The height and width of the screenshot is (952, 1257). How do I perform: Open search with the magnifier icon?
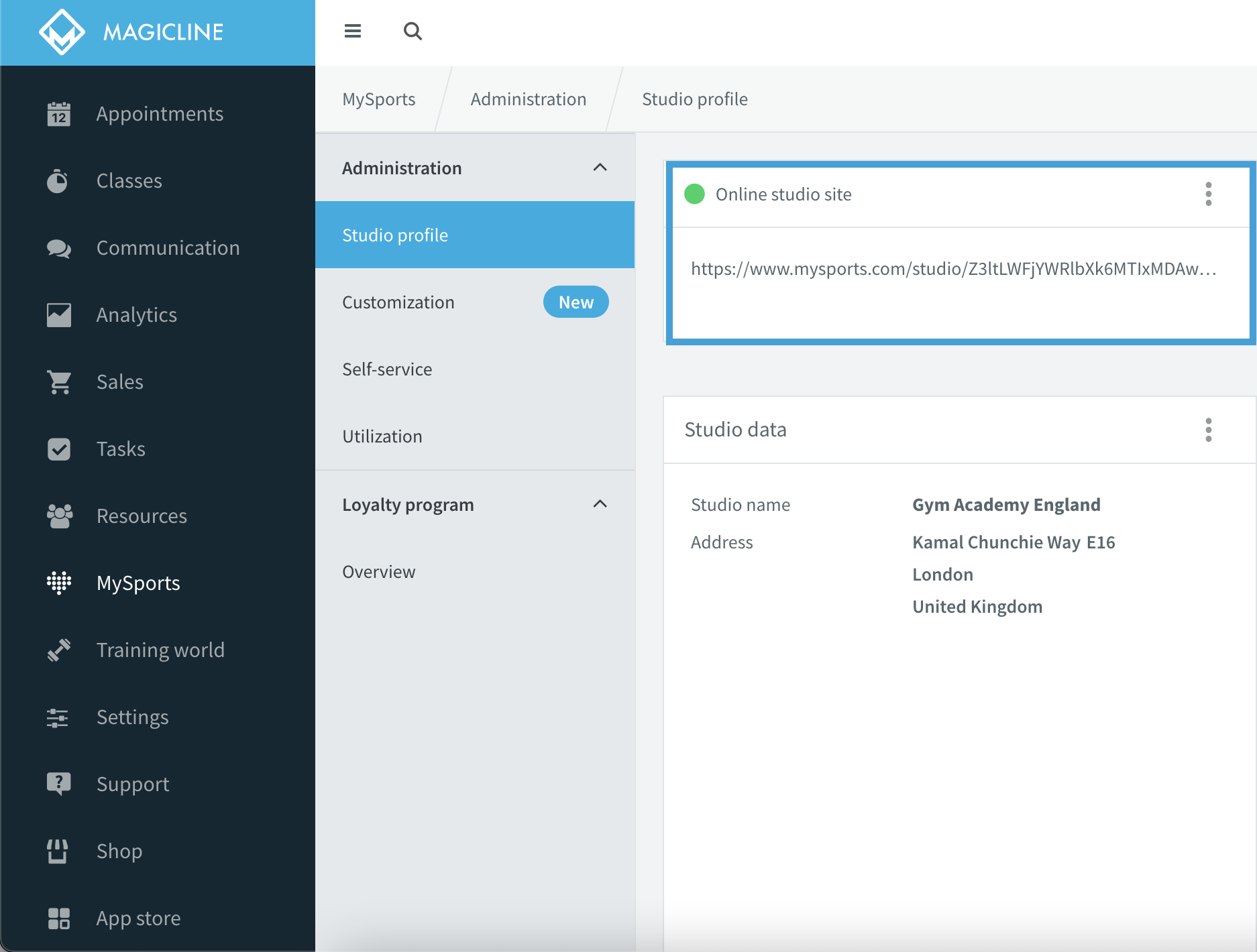pyautogui.click(x=413, y=31)
